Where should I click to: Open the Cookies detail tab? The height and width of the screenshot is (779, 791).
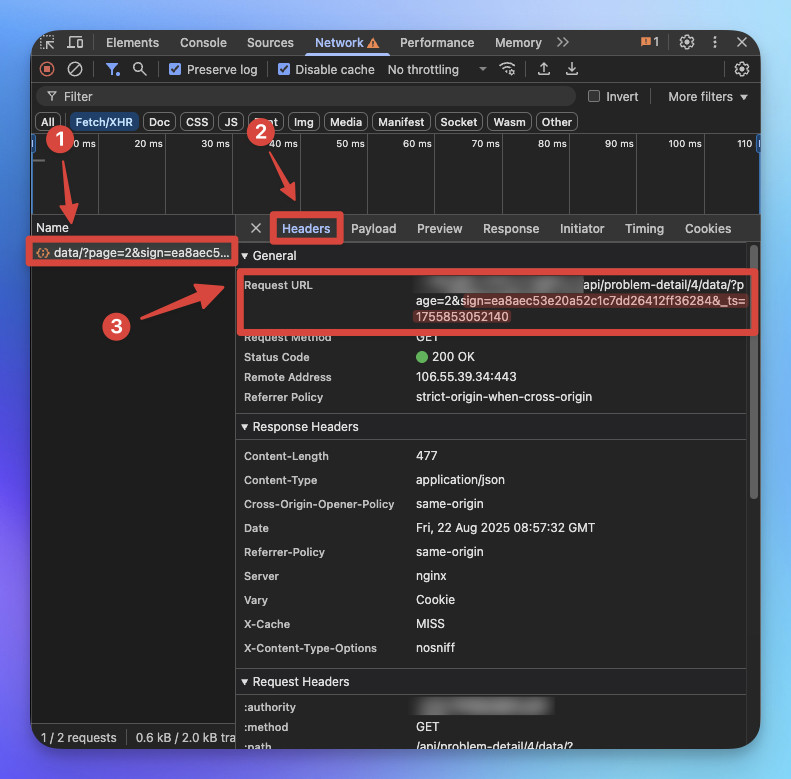point(708,229)
